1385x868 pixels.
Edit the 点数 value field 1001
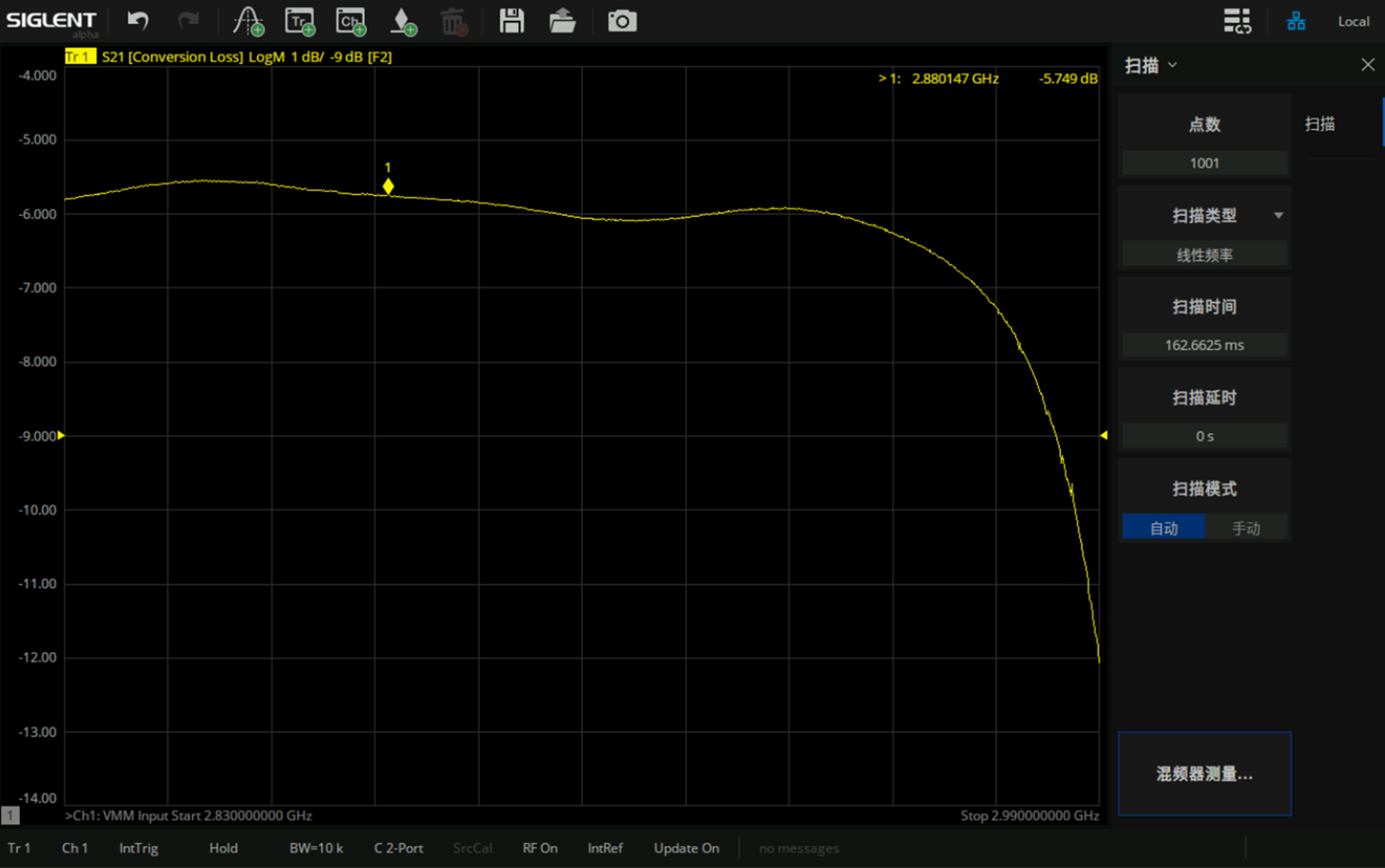pyautogui.click(x=1204, y=163)
